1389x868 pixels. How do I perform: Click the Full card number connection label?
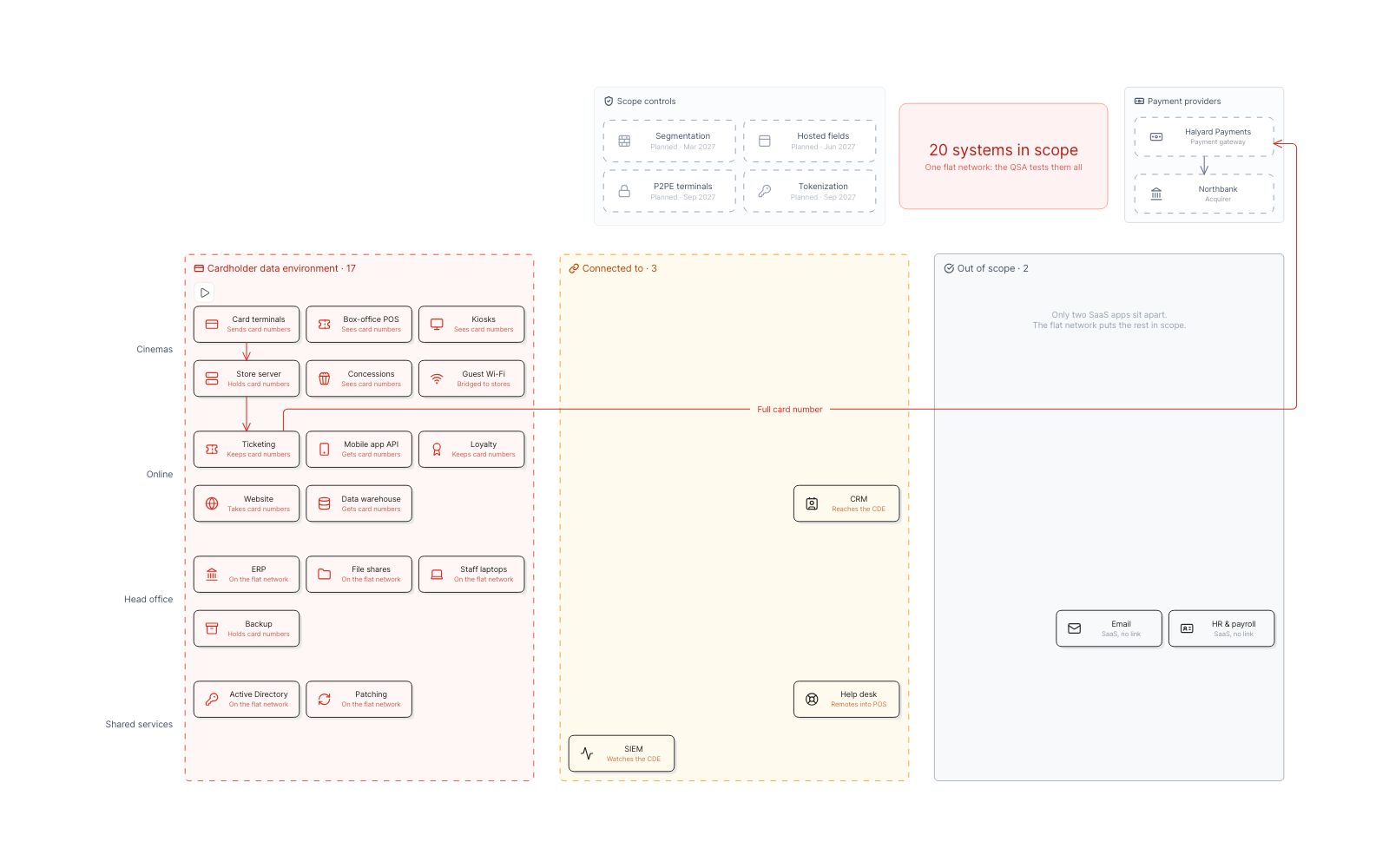(x=790, y=410)
